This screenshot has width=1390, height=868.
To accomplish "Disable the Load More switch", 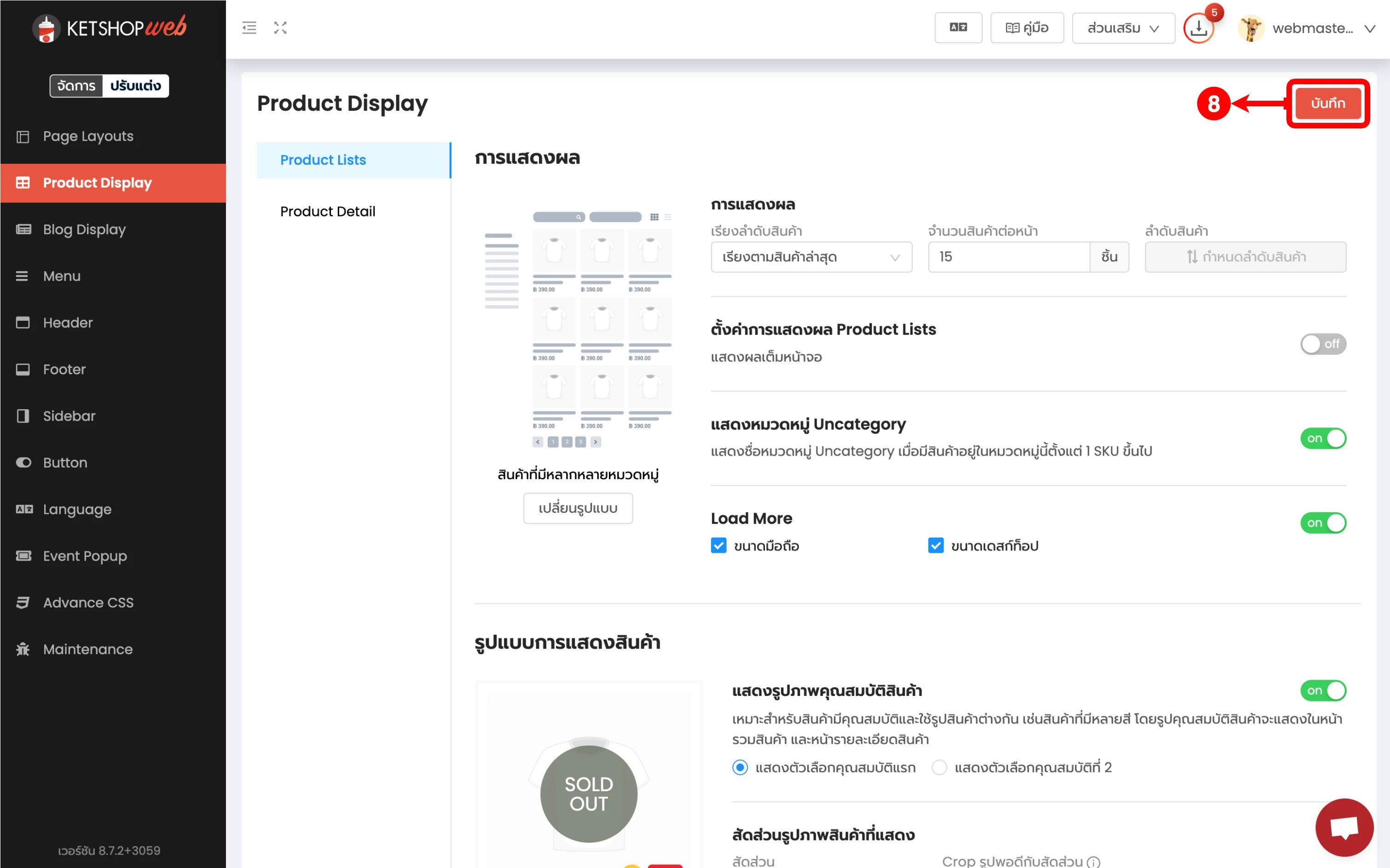I will pyautogui.click(x=1322, y=523).
